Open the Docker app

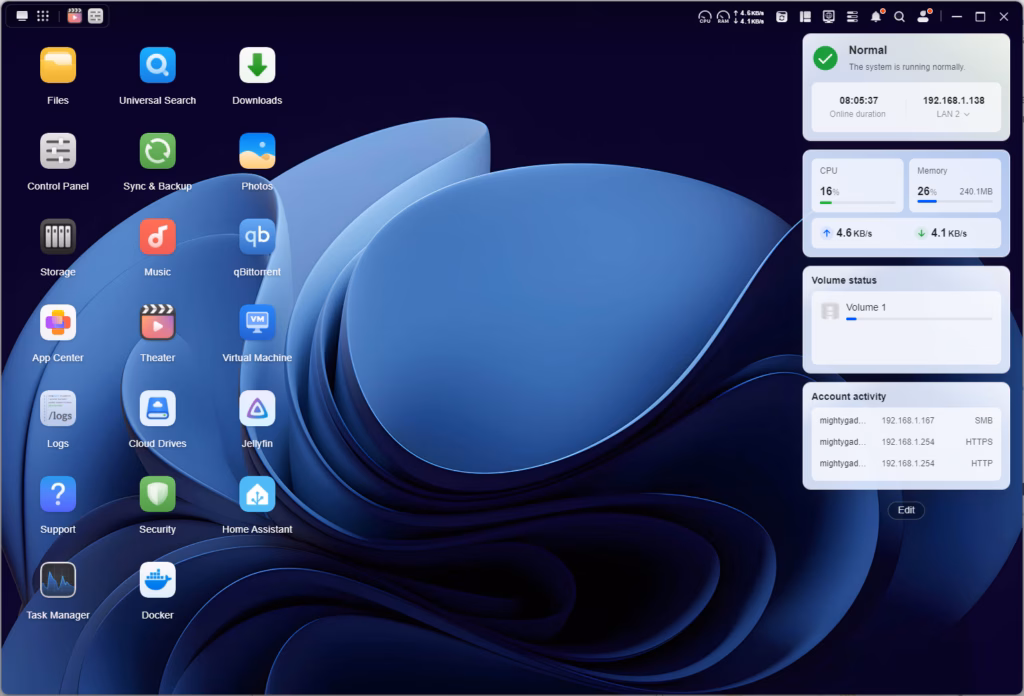(x=158, y=580)
